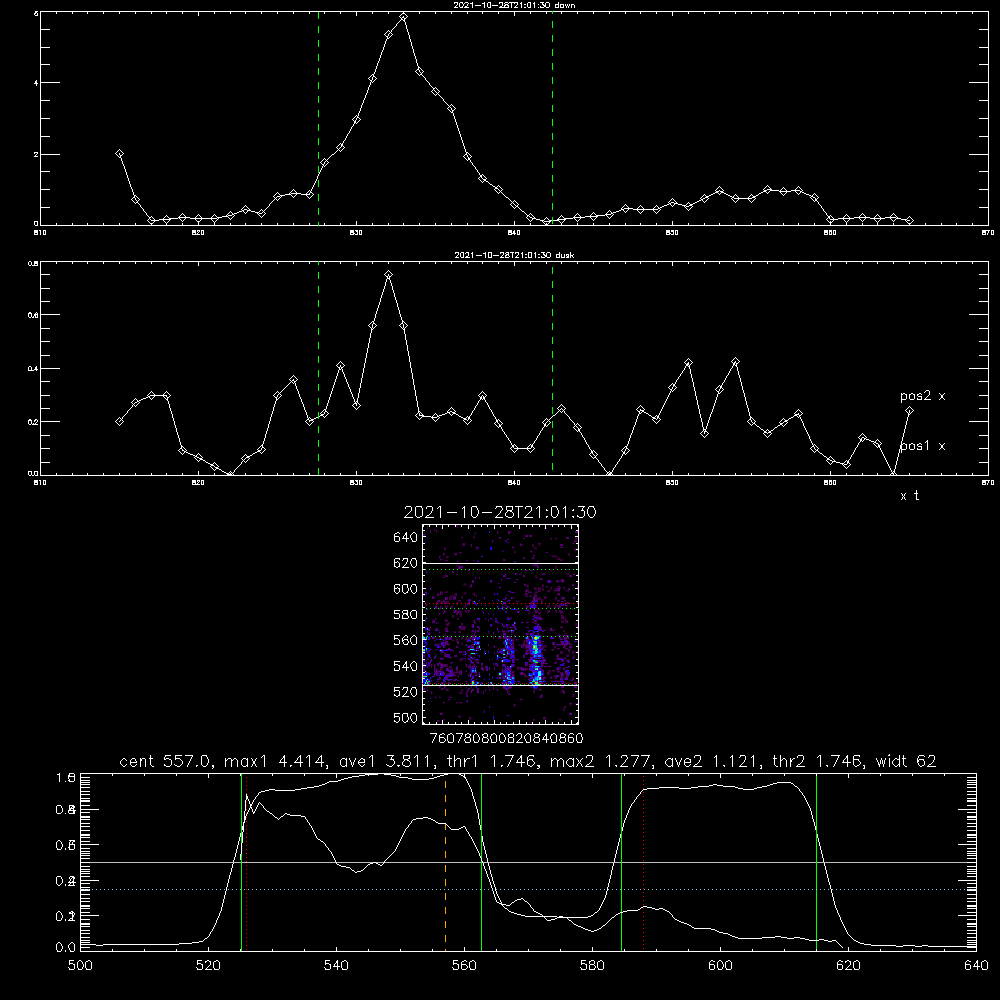Click the 'ave2 1.121' value
Viewport: 1000px width, 1000px height.
(712, 761)
